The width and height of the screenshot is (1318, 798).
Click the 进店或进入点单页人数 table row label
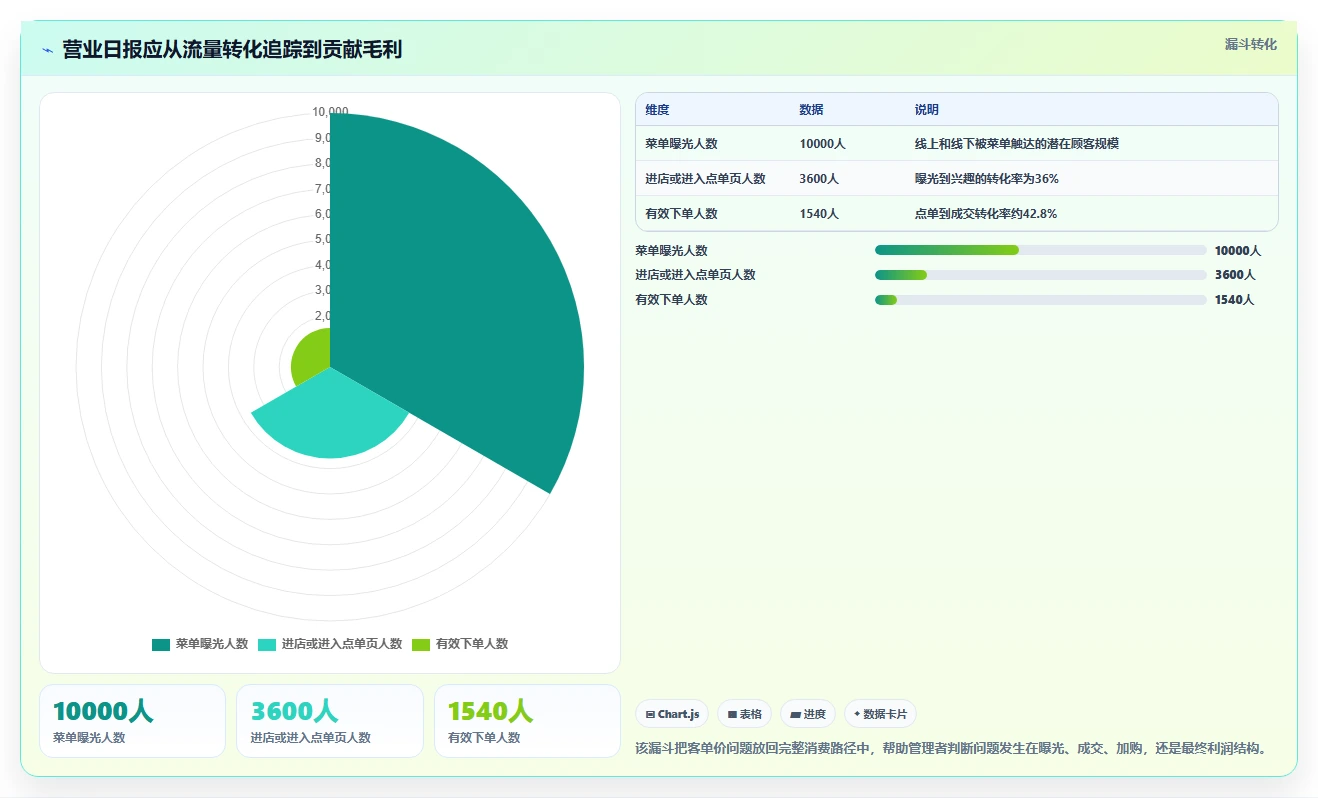[x=705, y=179]
